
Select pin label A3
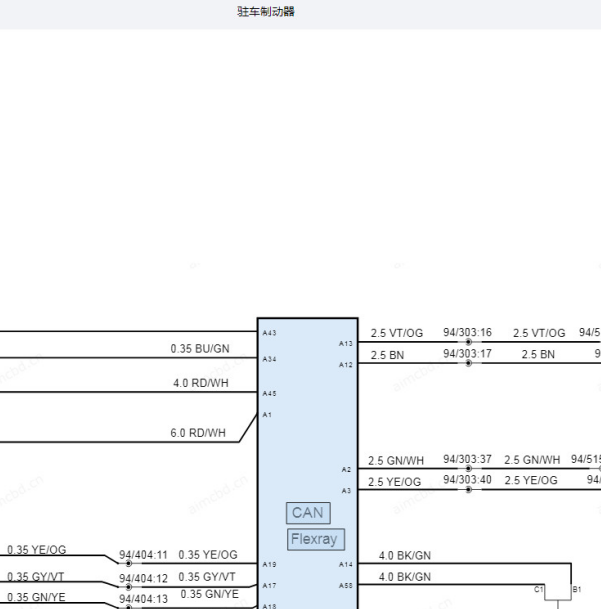tap(347, 491)
